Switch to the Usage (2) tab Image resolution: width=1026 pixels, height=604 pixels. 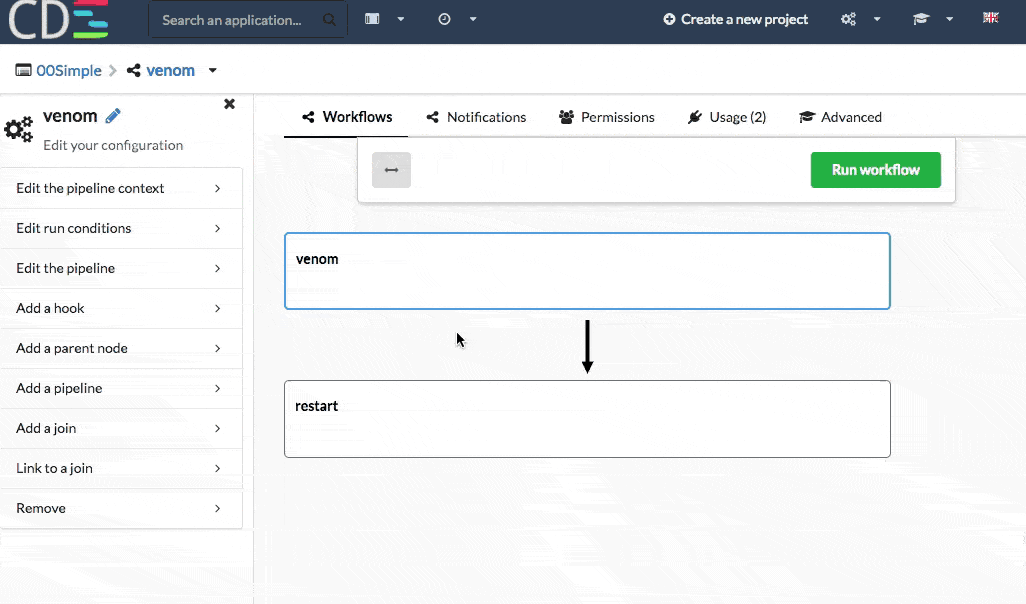click(x=727, y=117)
